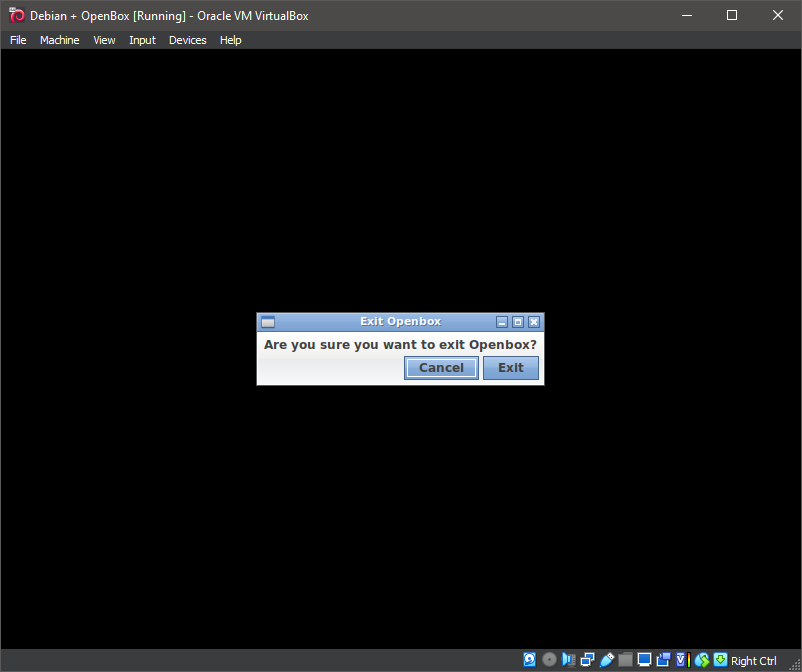Click the hard disk activity status icon

[x=529, y=660]
